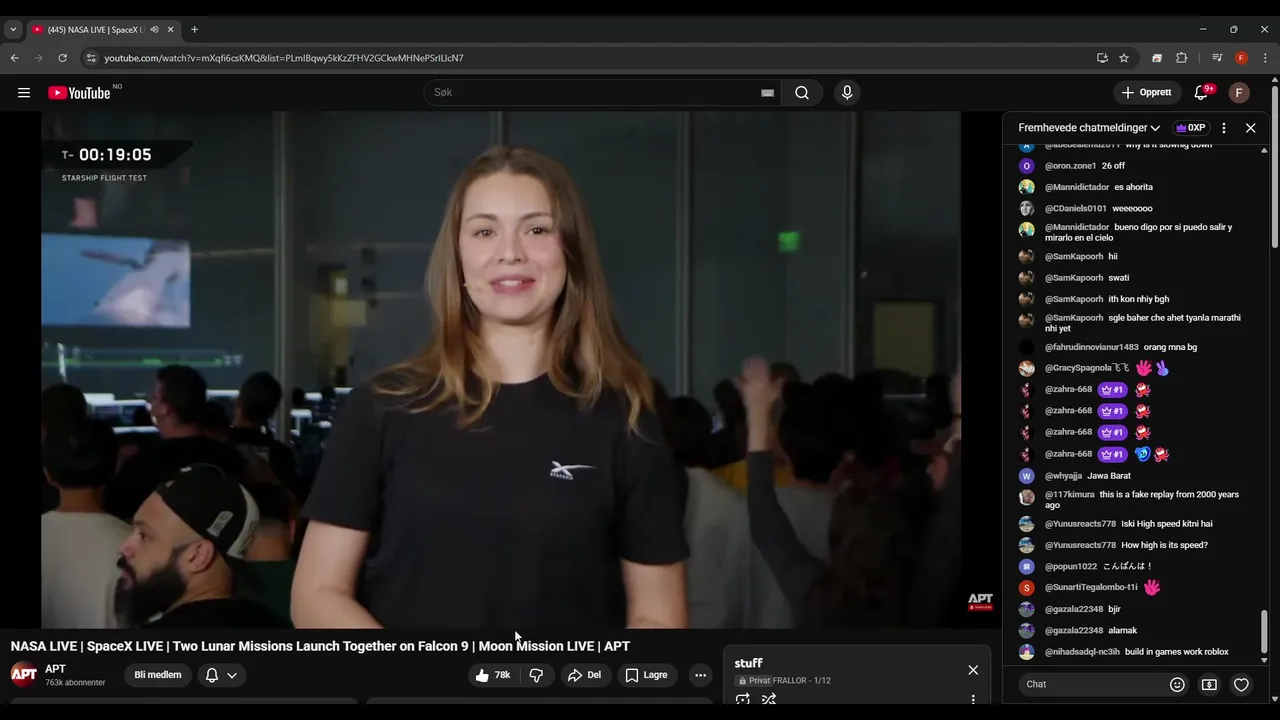The height and width of the screenshot is (720, 1280).
Task: View site information icon in address bar
Action: pos(91,58)
